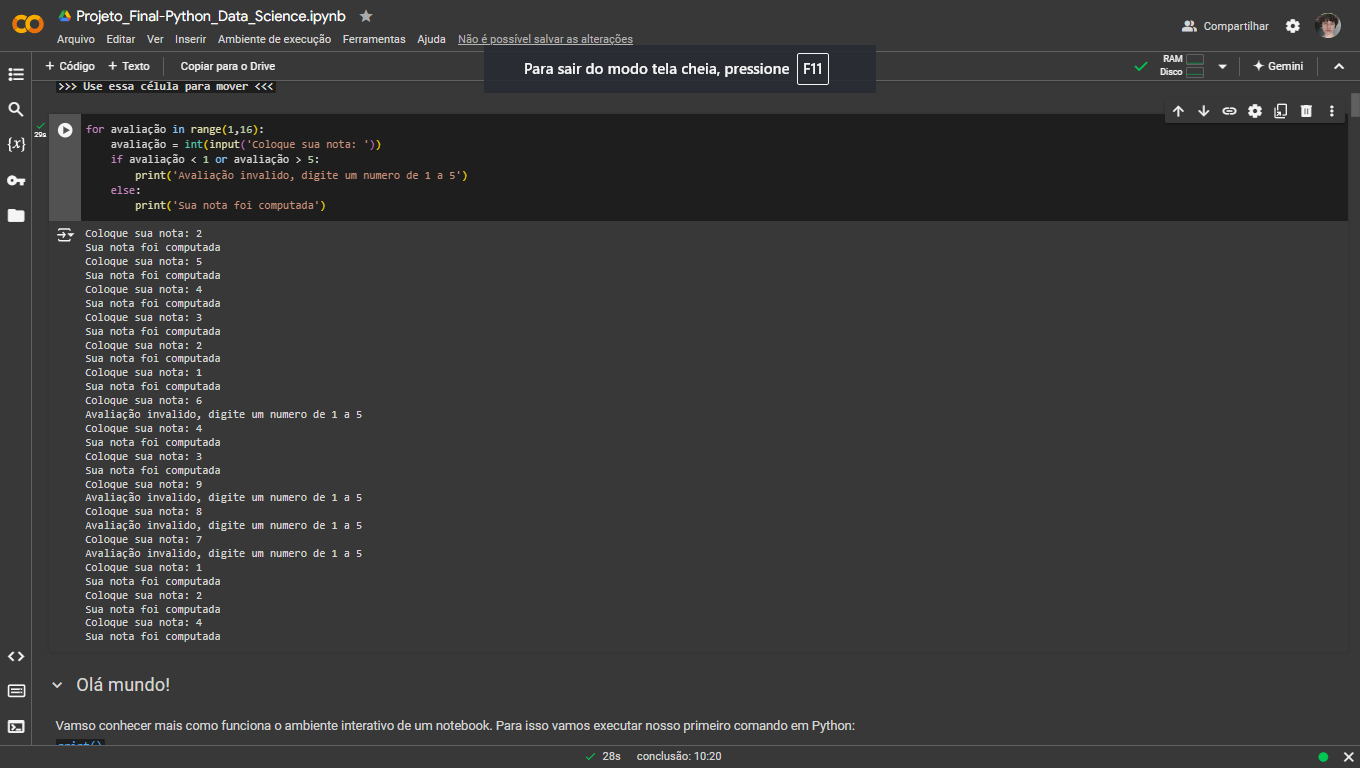Open the variables {x} sidebar panel
The image size is (1360, 768).
pyautogui.click(x=16, y=144)
